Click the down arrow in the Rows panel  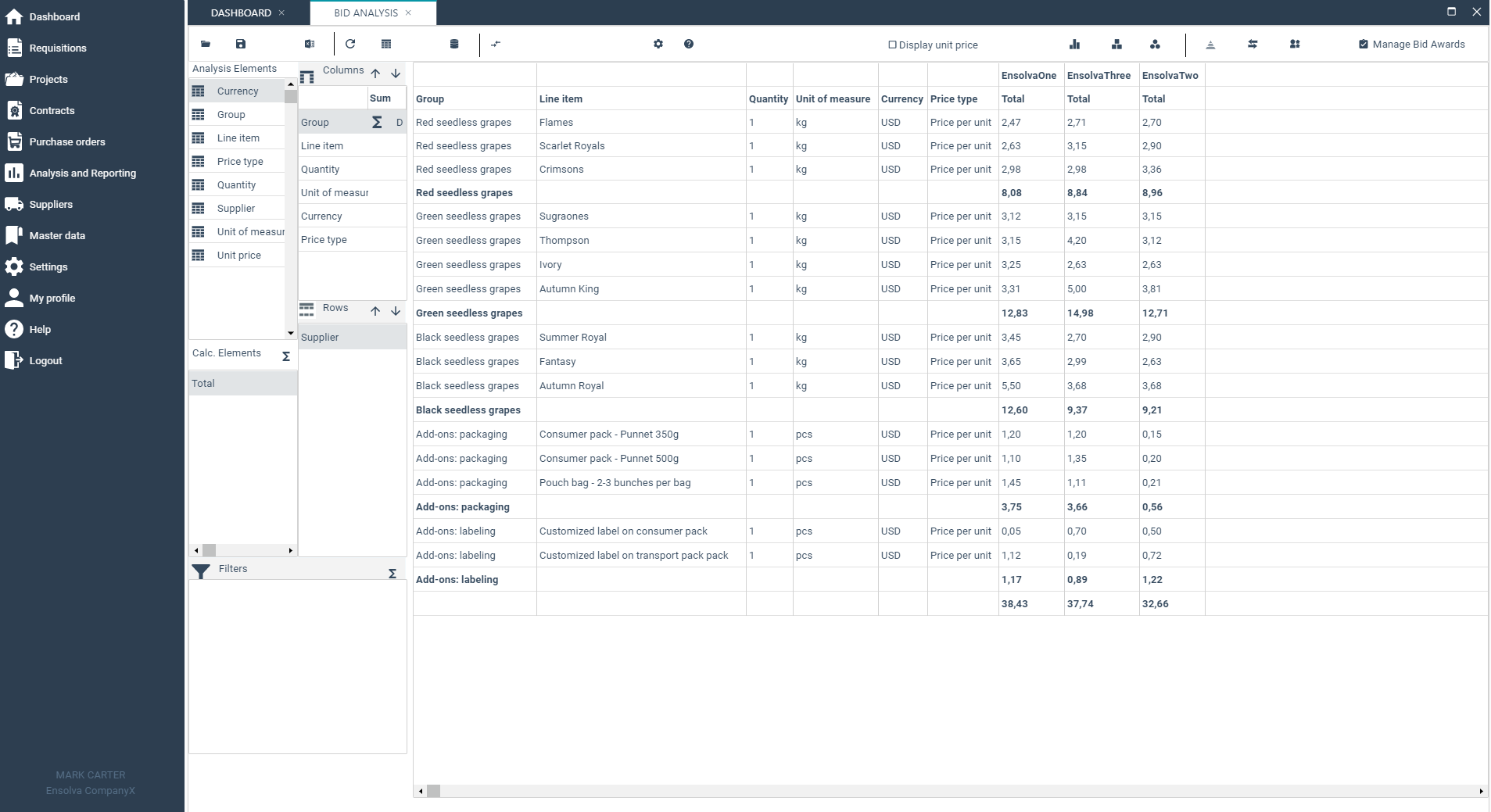[396, 310]
